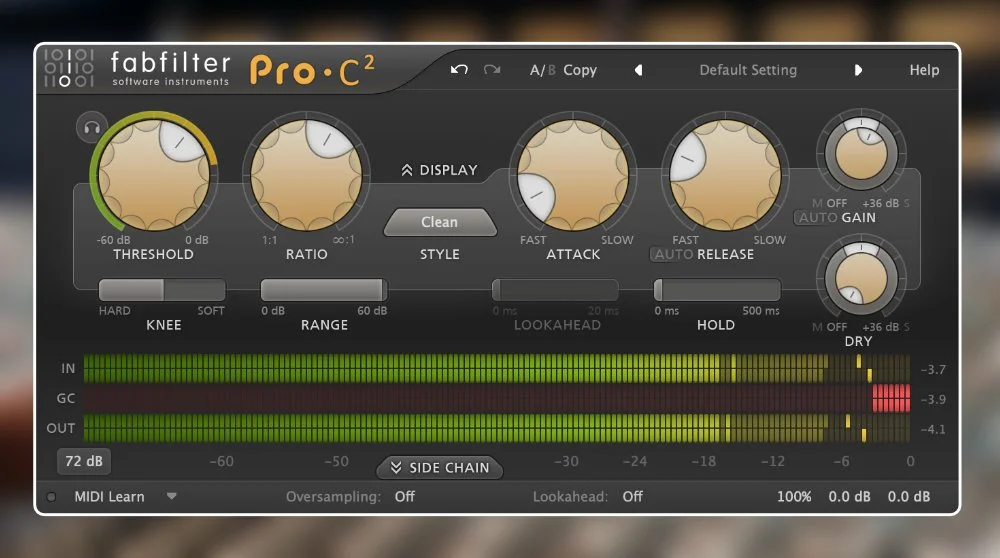
Task: Click the first 0.0 dB value
Action: pyautogui.click(x=849, y=496)
